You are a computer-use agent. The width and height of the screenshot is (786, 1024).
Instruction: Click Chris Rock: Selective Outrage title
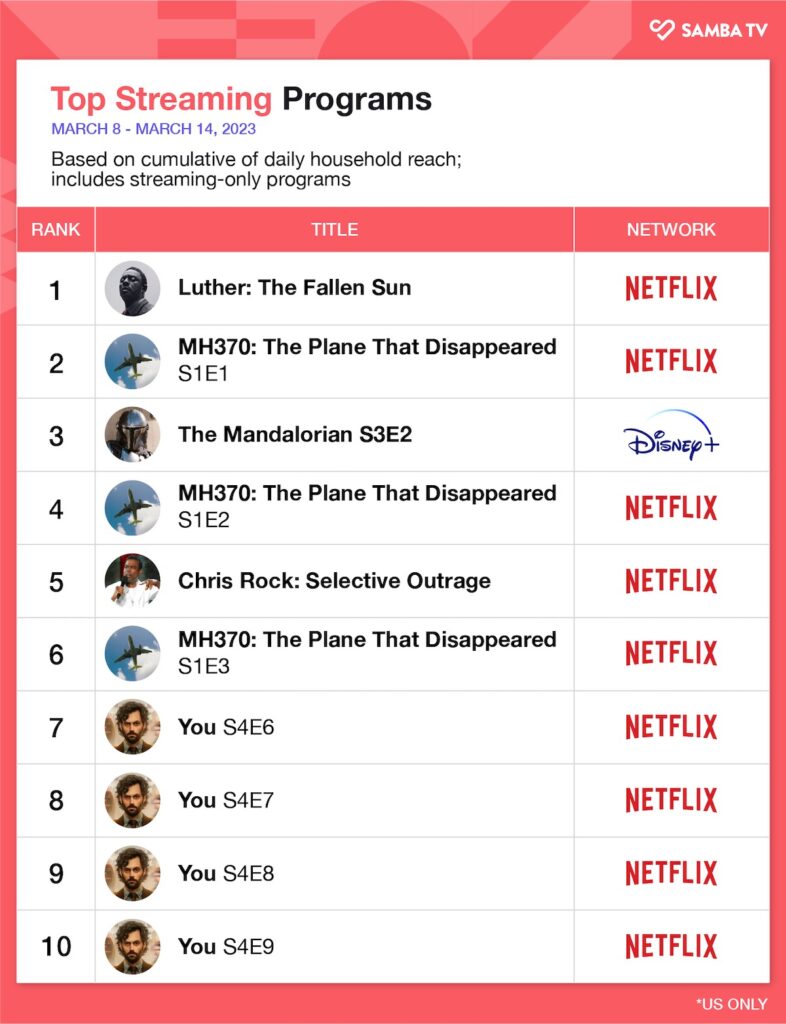coord(334,581)
